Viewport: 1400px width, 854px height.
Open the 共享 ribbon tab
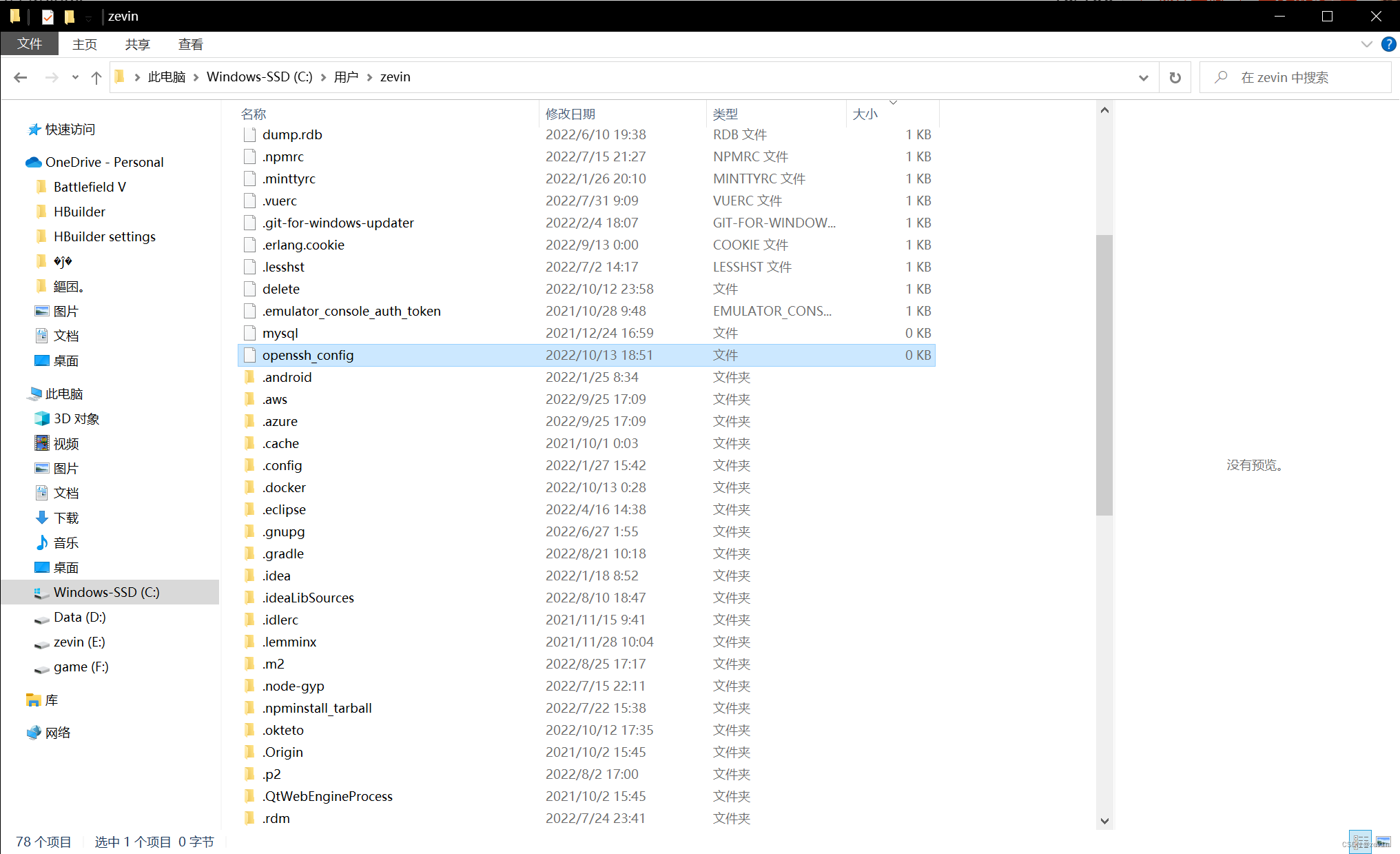pyautogui.click(x=138, y=44)
